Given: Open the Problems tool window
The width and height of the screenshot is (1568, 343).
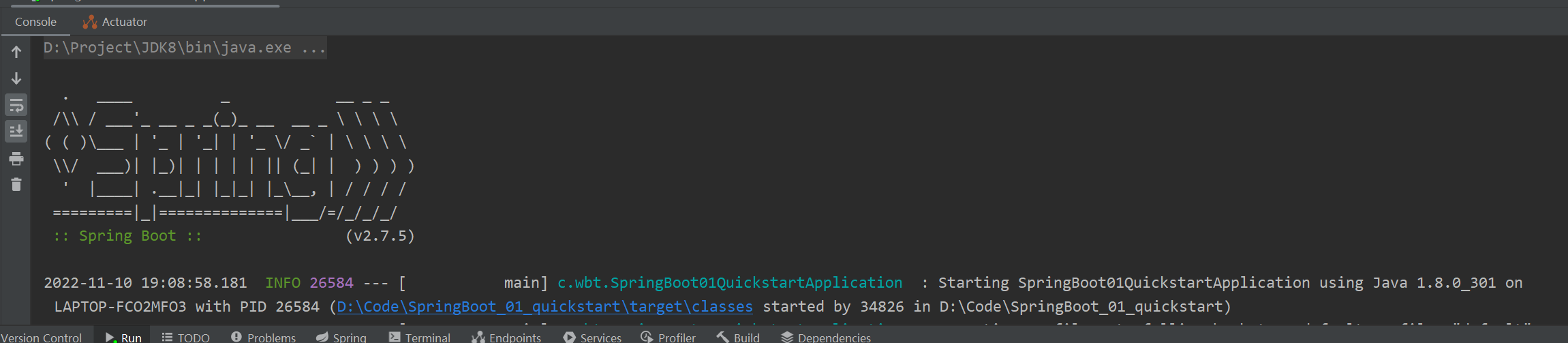Looking at the screenshot, I should 263,338.
